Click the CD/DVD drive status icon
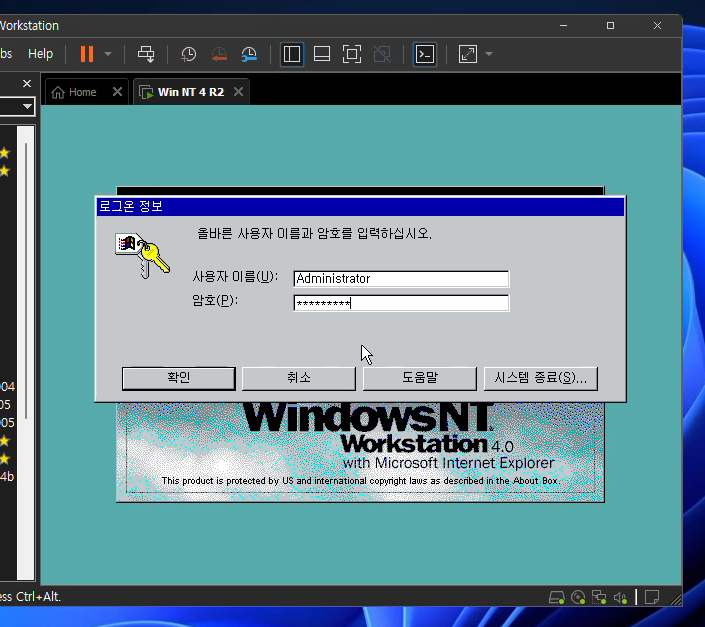This screenshot has height=627, width=705. [x=578, y=597]
